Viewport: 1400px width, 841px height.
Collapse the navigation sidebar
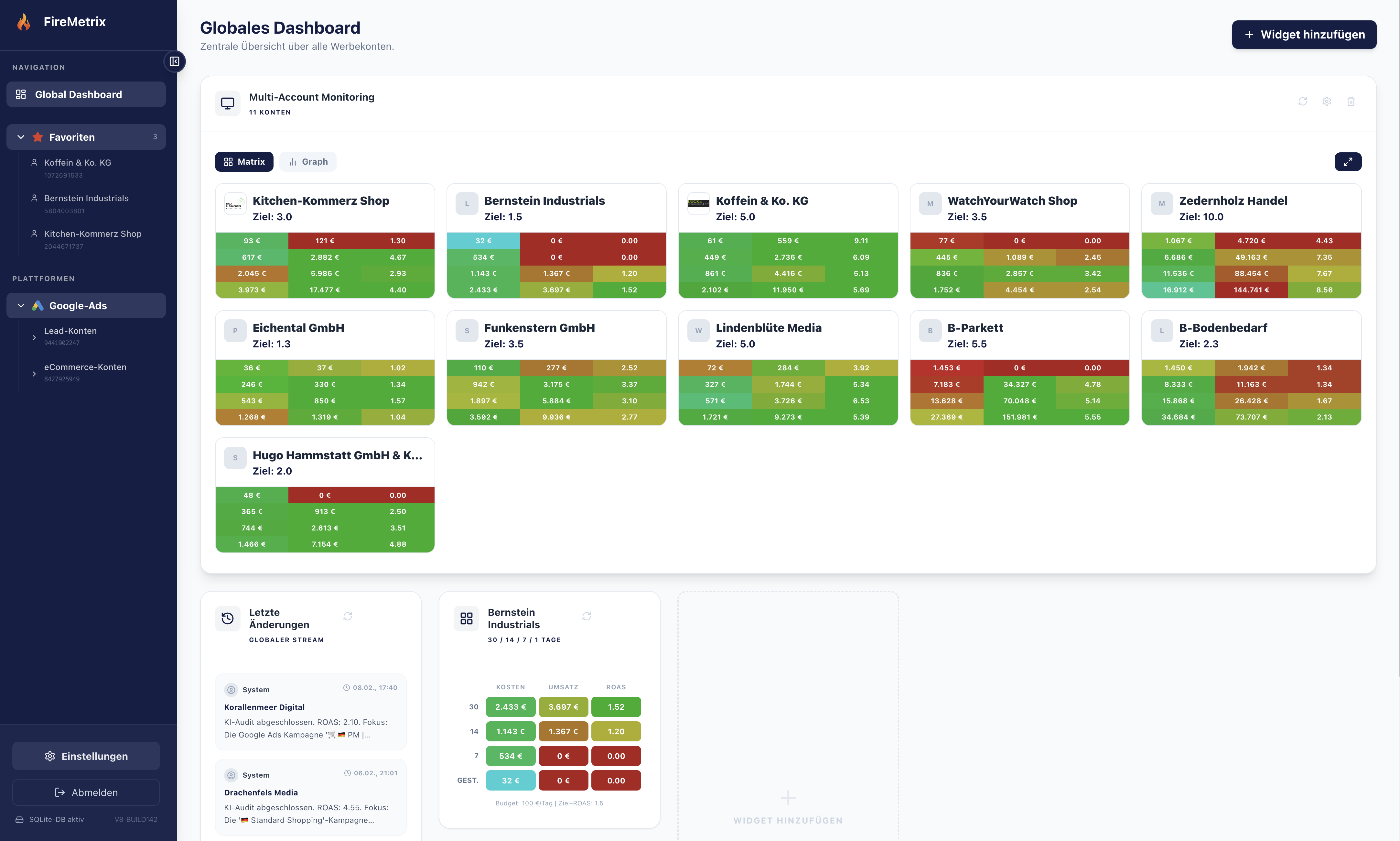(174, 61)
